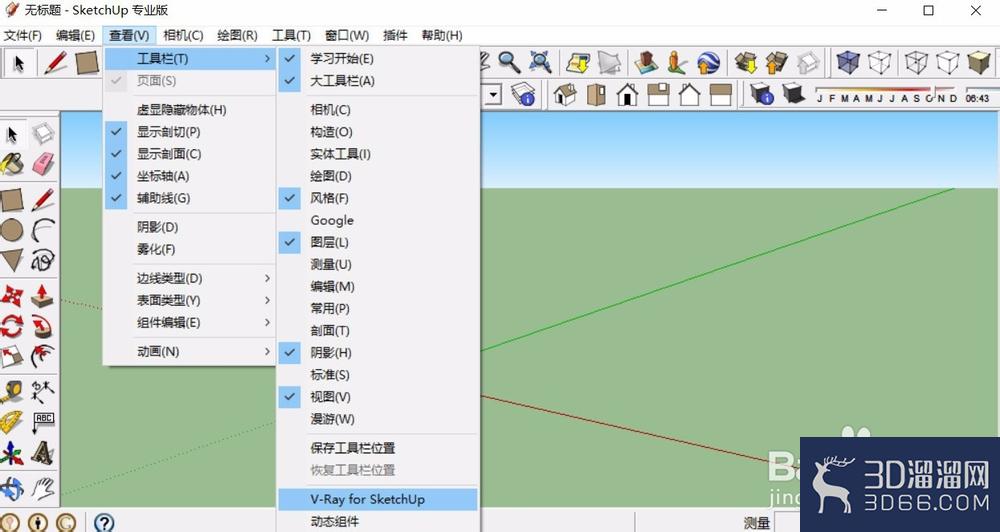The width and height of the screenshot is (1000, 532).
Task: Toggle 坐标轴(A) visibility
Action: coord(189,176)
